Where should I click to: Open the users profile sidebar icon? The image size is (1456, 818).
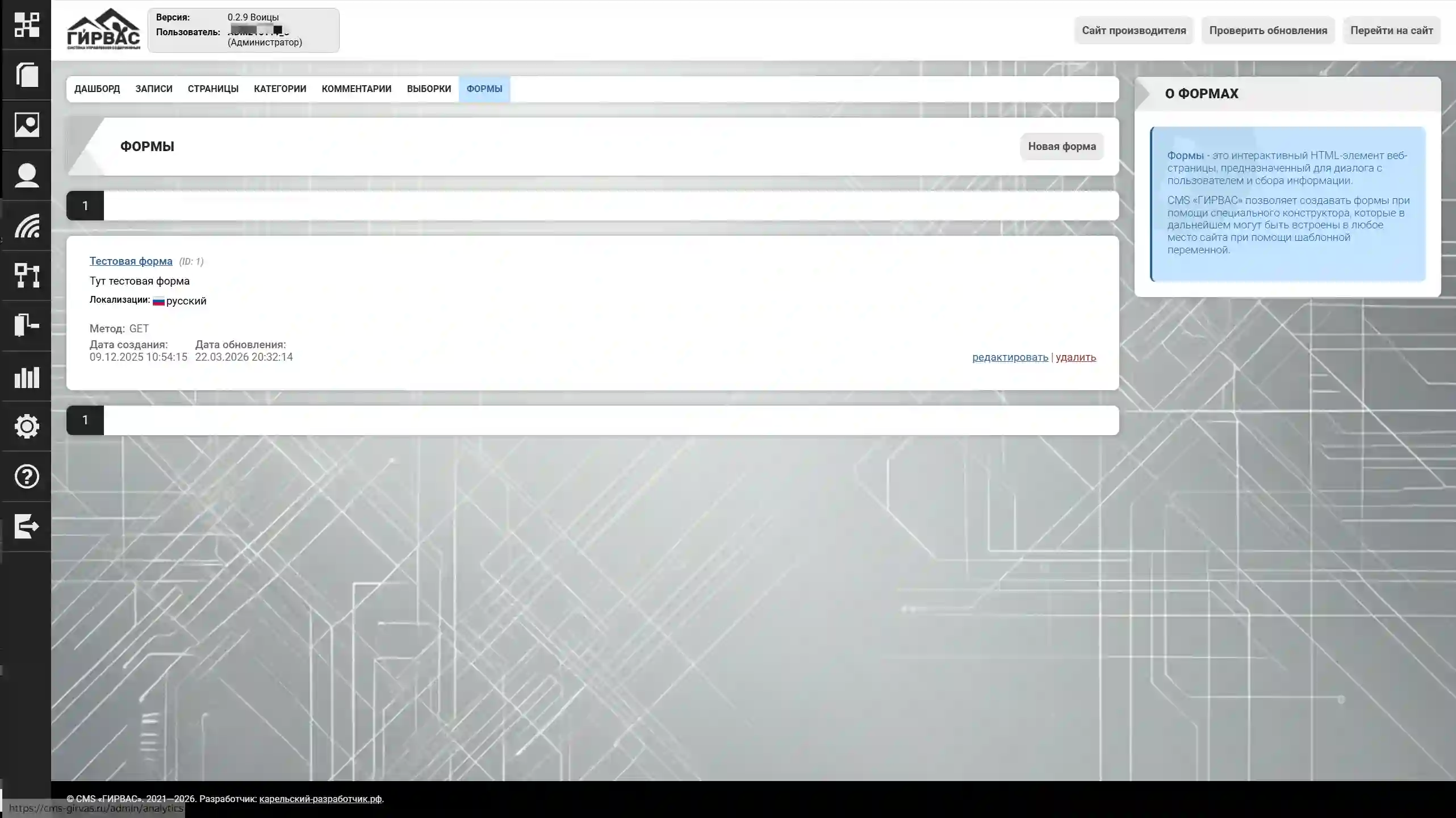(27, 175)
